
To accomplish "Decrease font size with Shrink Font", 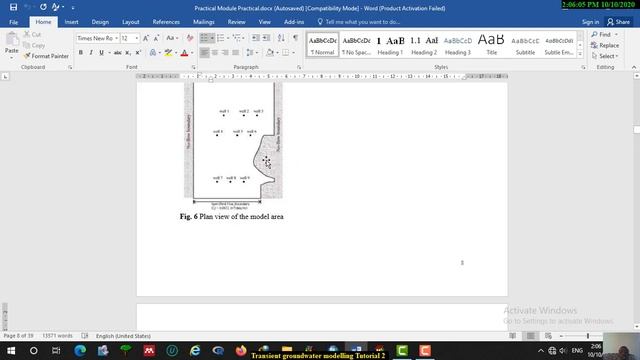I will 156,38.
